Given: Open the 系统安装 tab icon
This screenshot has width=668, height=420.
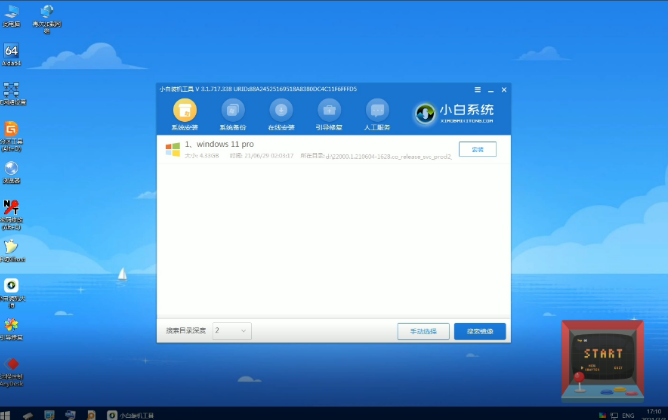Looking at the screenshot, I should 185,111.
